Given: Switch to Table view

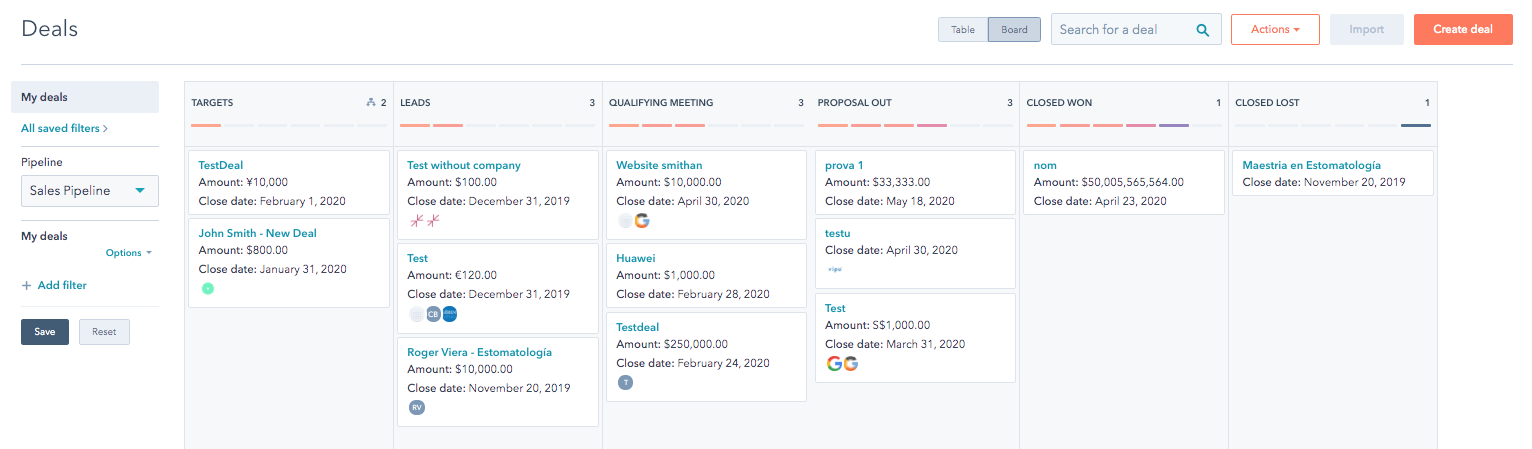Looking at the screenshot, I should point(962,30).
